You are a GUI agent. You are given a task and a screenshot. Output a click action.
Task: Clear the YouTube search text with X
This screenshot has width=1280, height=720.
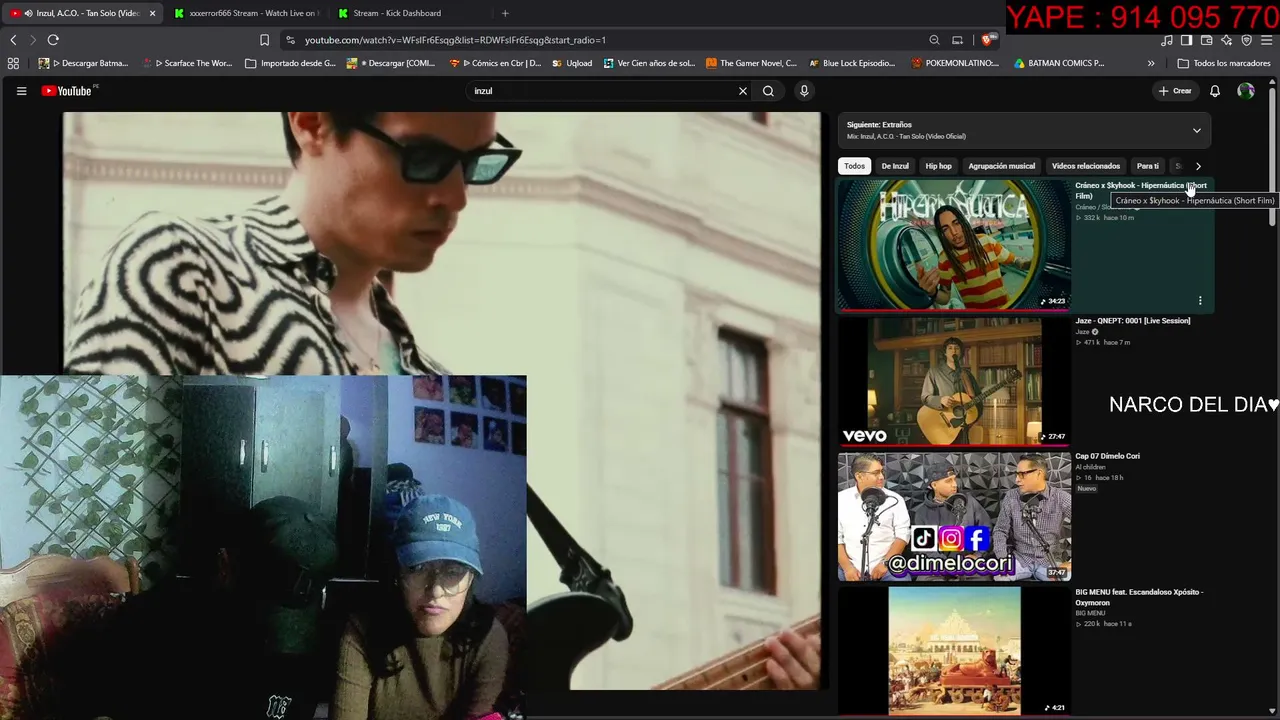tap(743, 91)
